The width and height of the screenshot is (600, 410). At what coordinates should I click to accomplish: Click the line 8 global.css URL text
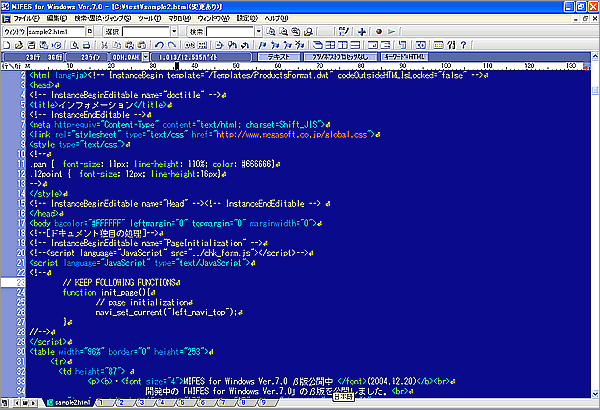tap(292, 134)
